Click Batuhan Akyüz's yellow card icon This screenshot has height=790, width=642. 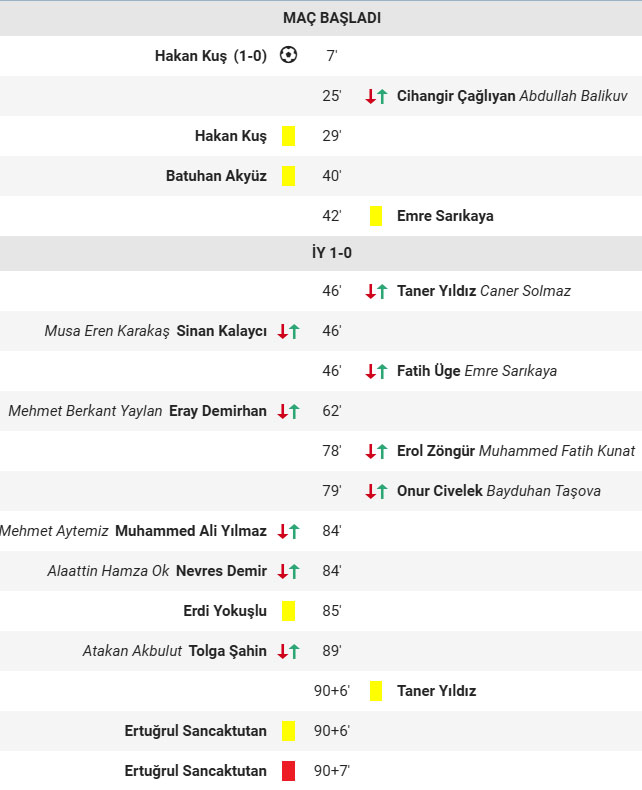click(288, 176)
